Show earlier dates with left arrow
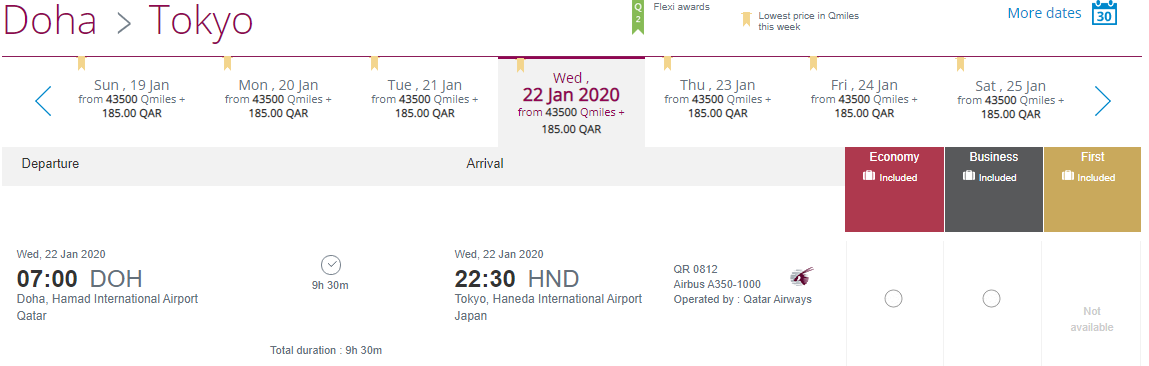Image resolution: width=1149 pixels, height=366 pixels. pyautogui.click(x=44, y=101)
